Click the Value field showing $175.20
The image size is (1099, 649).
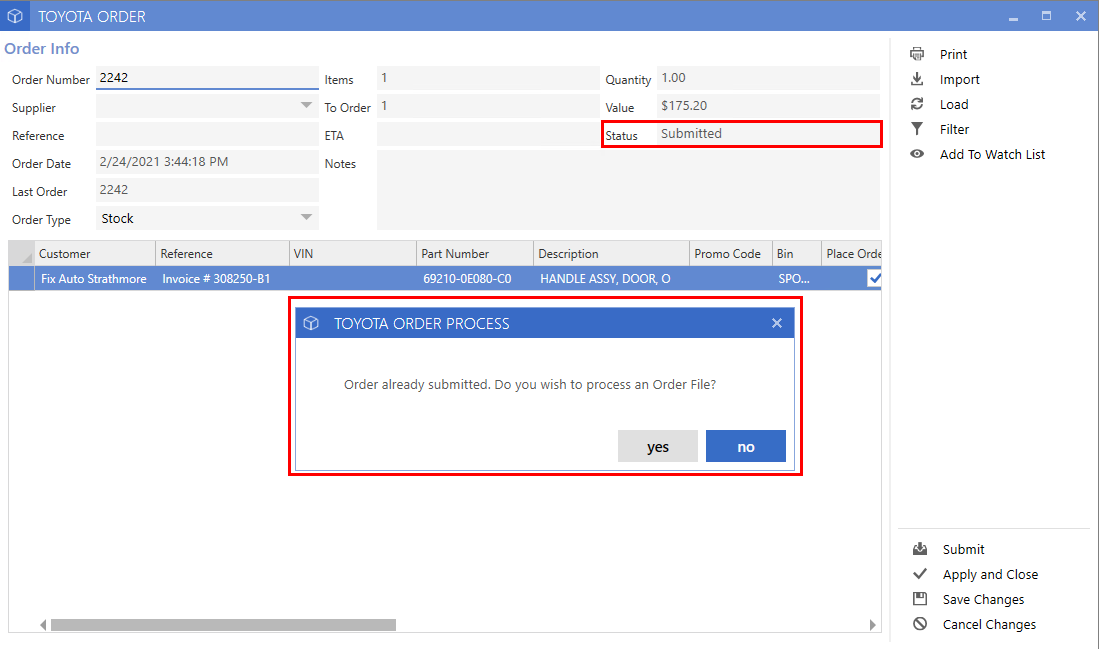pyautogui.click(x=768, y=106)
